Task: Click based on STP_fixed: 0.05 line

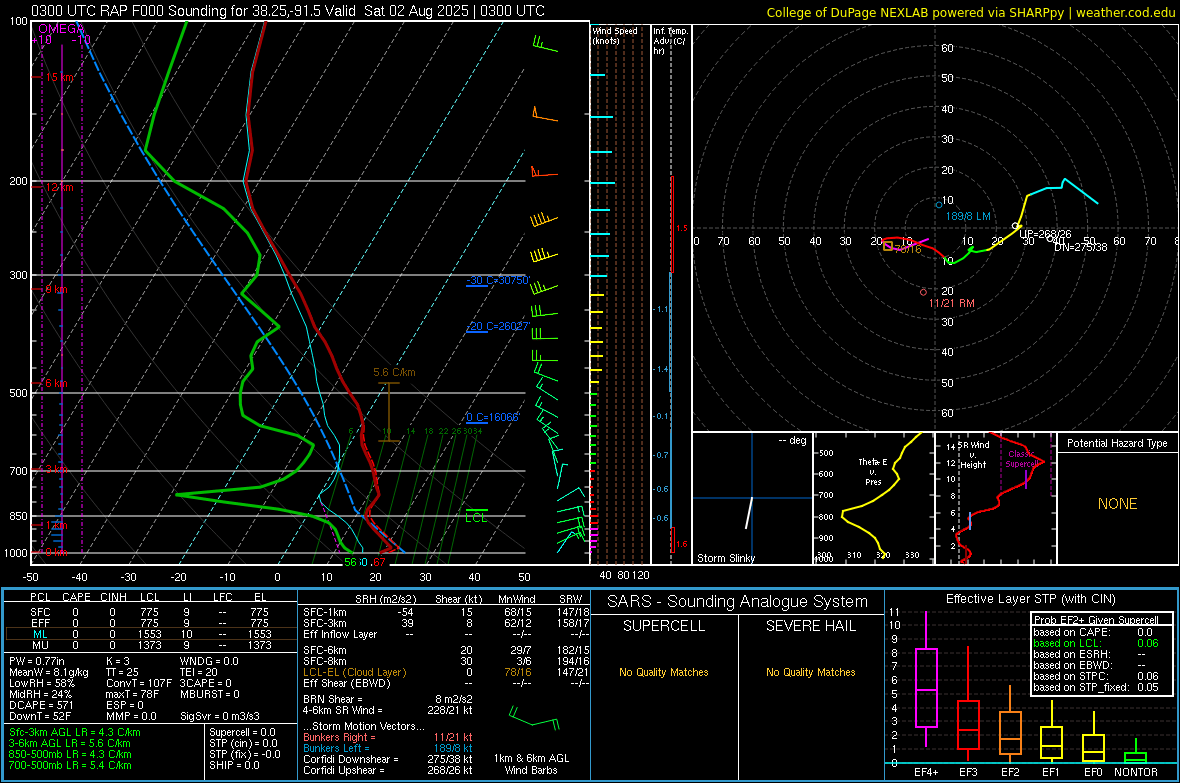Action: tap(1096, 687)
